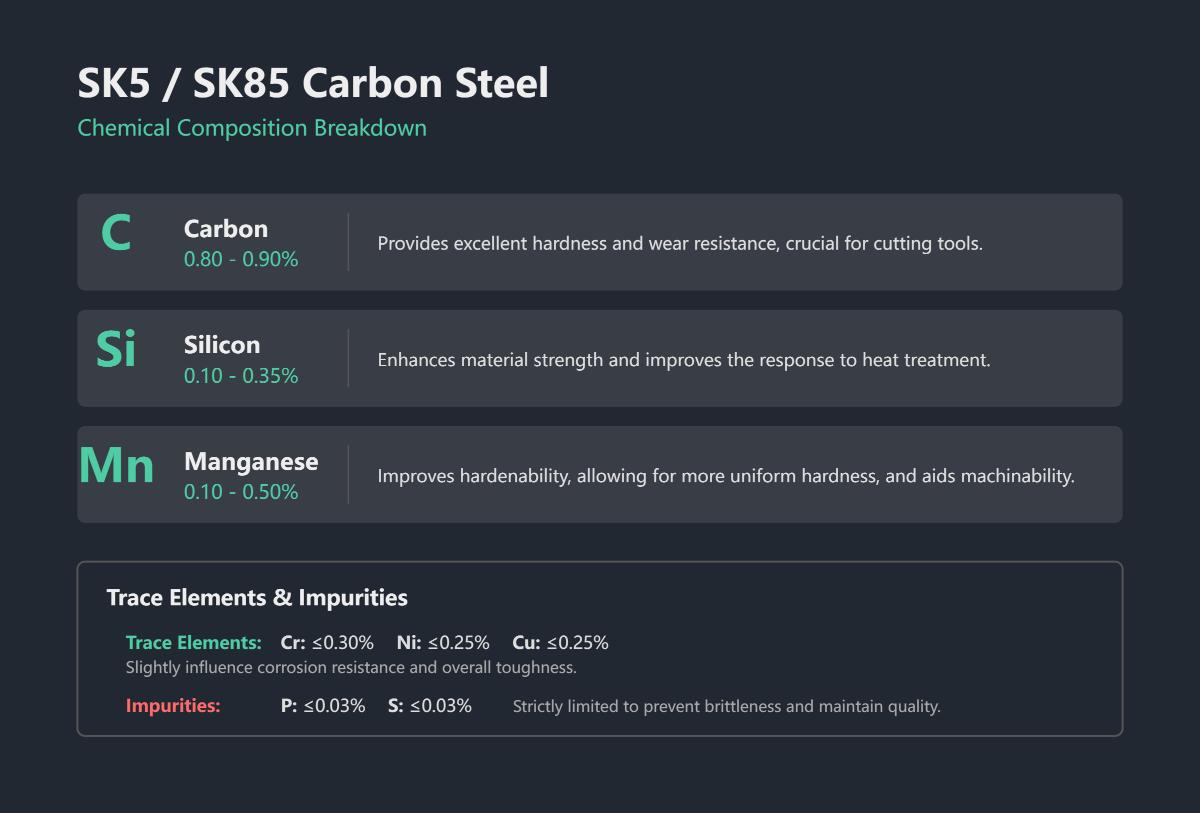
Task: Select the Carbon element name
Action: pos(226,229)
